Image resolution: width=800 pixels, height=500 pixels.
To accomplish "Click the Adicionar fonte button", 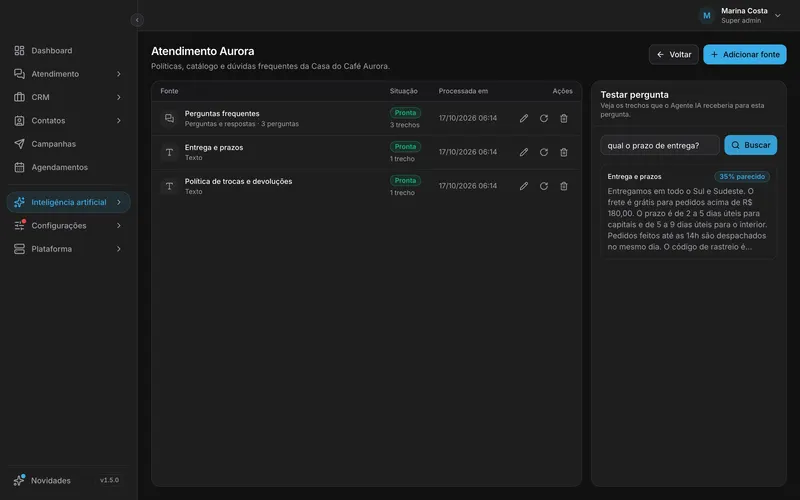I will (745, 55).
